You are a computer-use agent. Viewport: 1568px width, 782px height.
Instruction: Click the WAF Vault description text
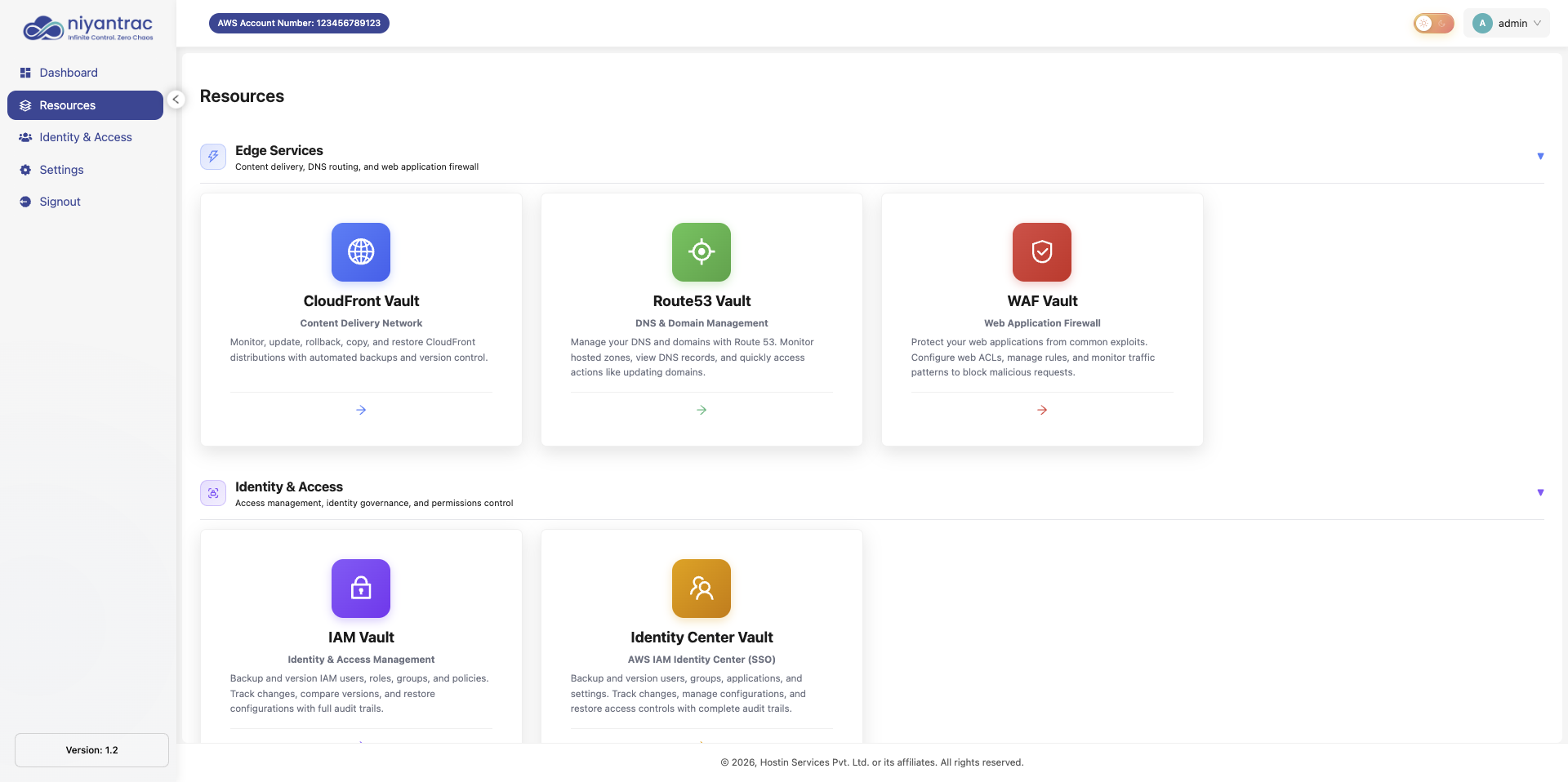click(1033, 357)
